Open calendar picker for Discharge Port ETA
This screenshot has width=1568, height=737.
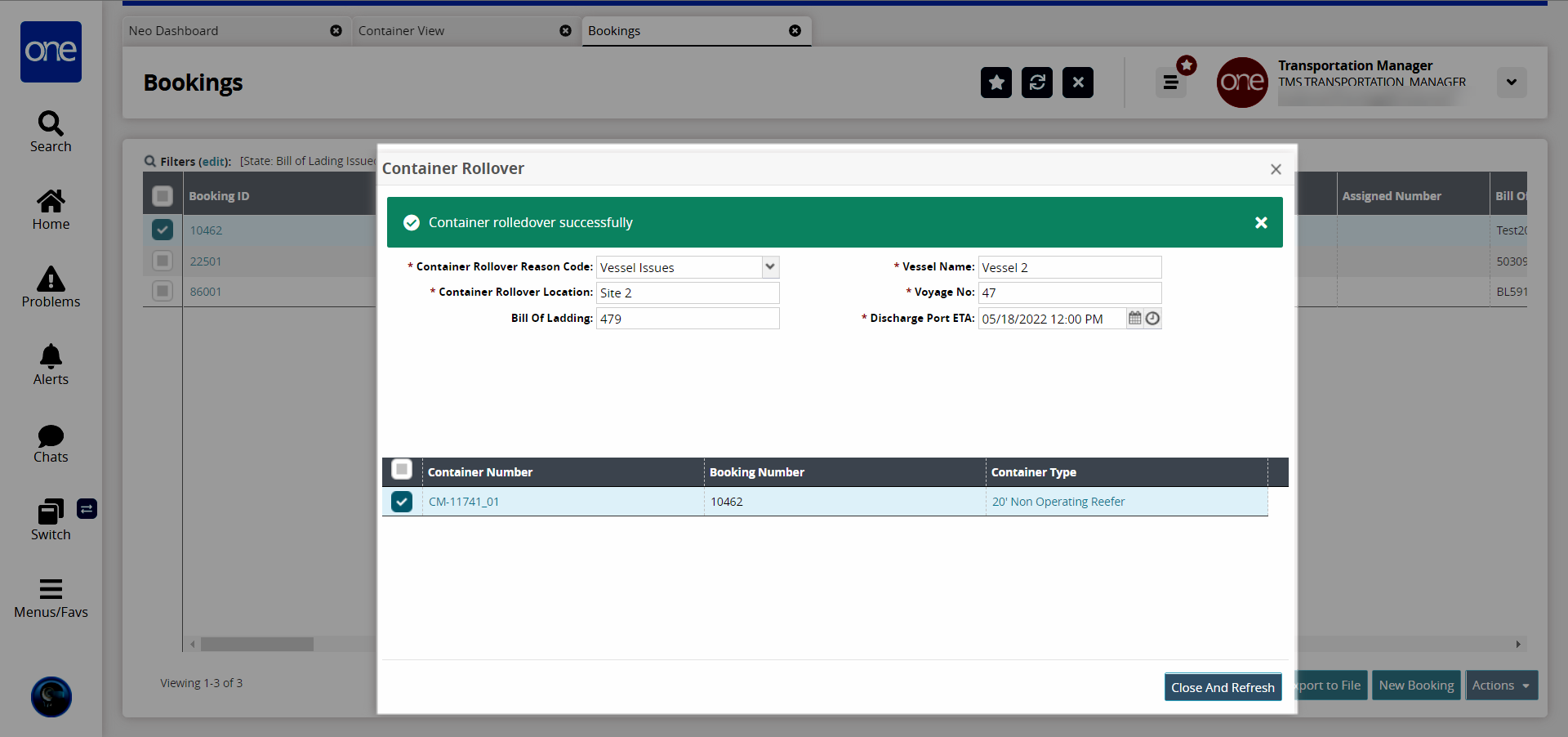(x=1134, y=319)
